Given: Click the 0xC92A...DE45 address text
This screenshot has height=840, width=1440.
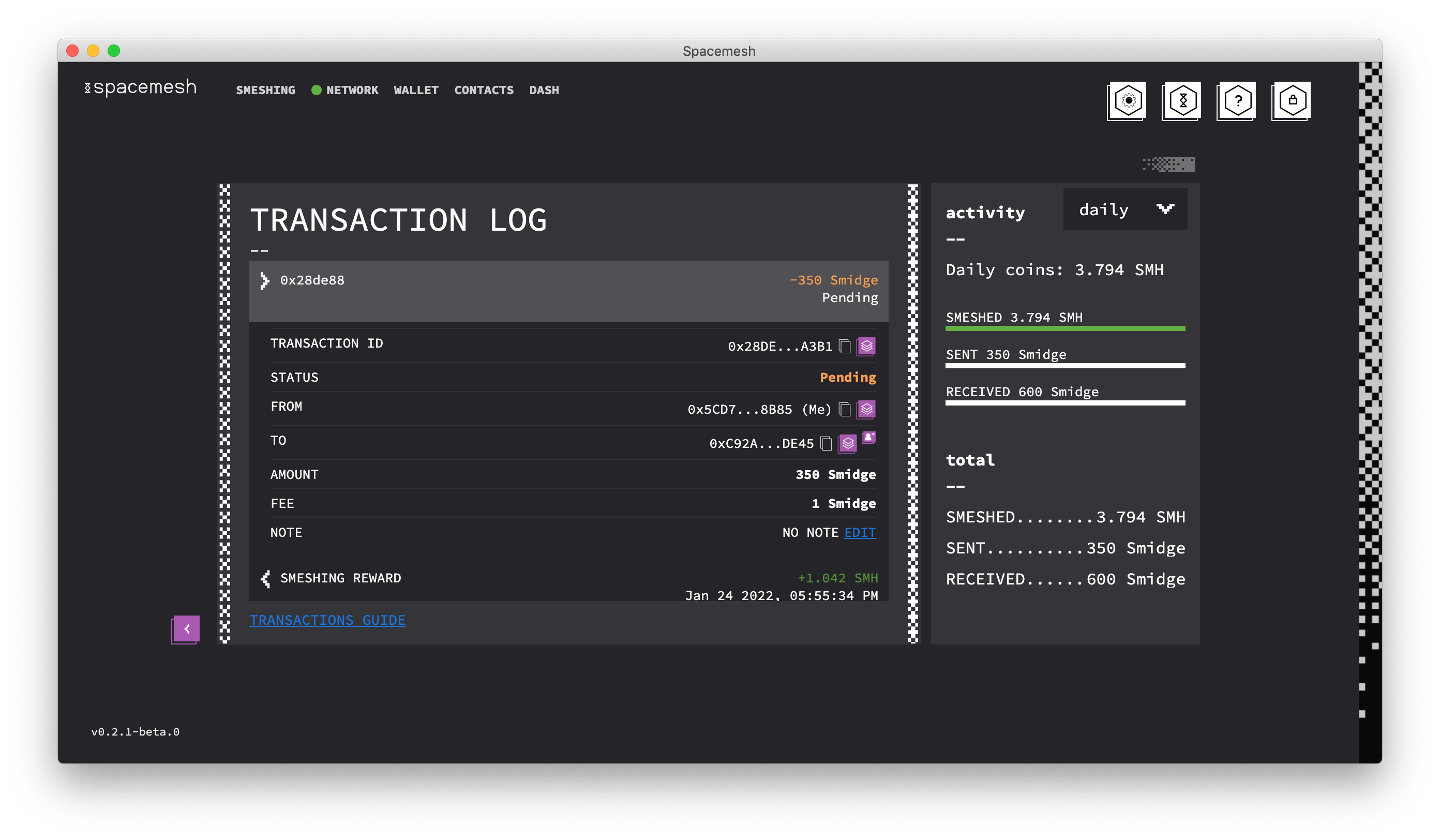Looking at the screenshot, I should pos(762,443).
